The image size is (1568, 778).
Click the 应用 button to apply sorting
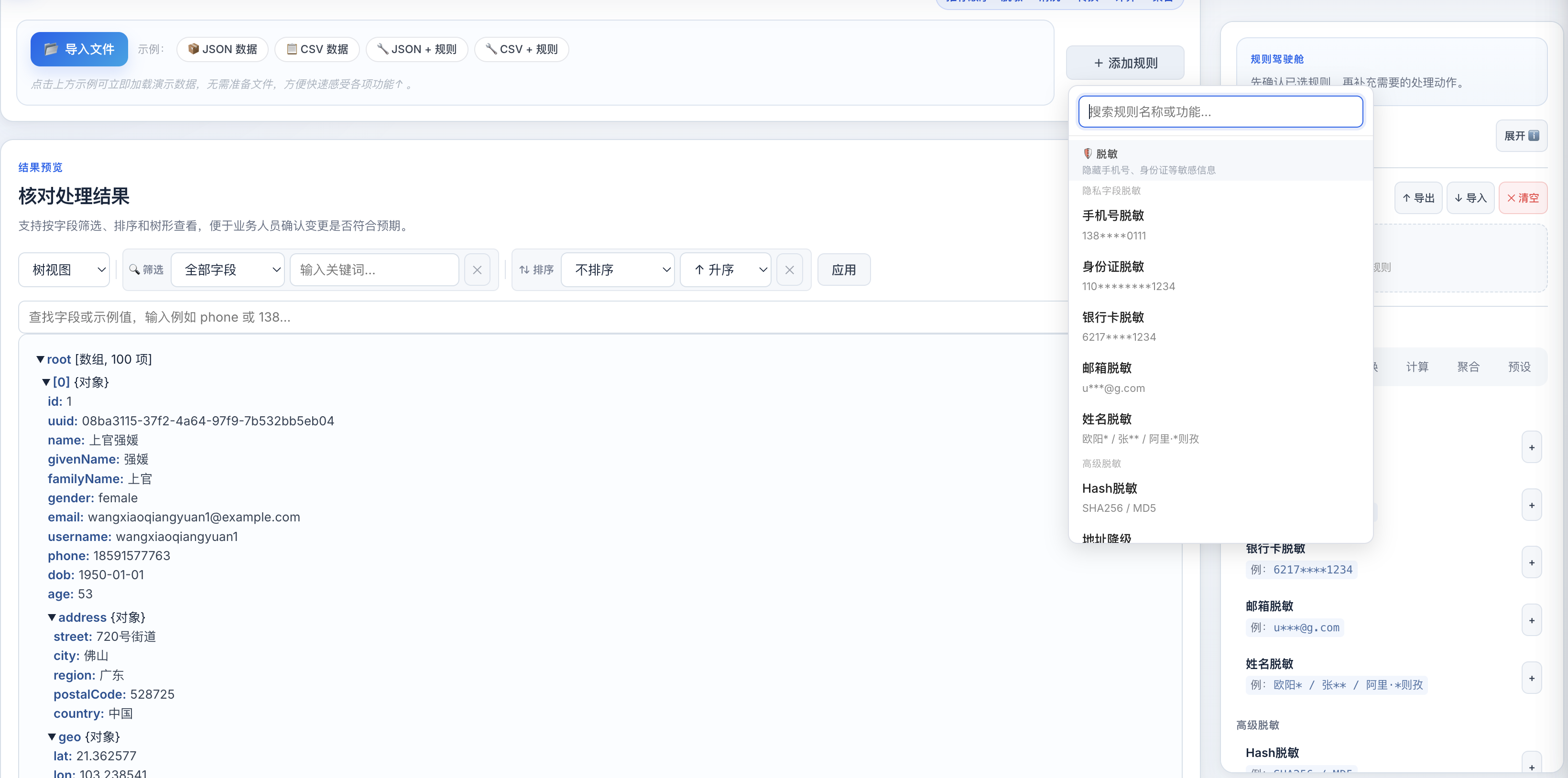pos(844,270)
